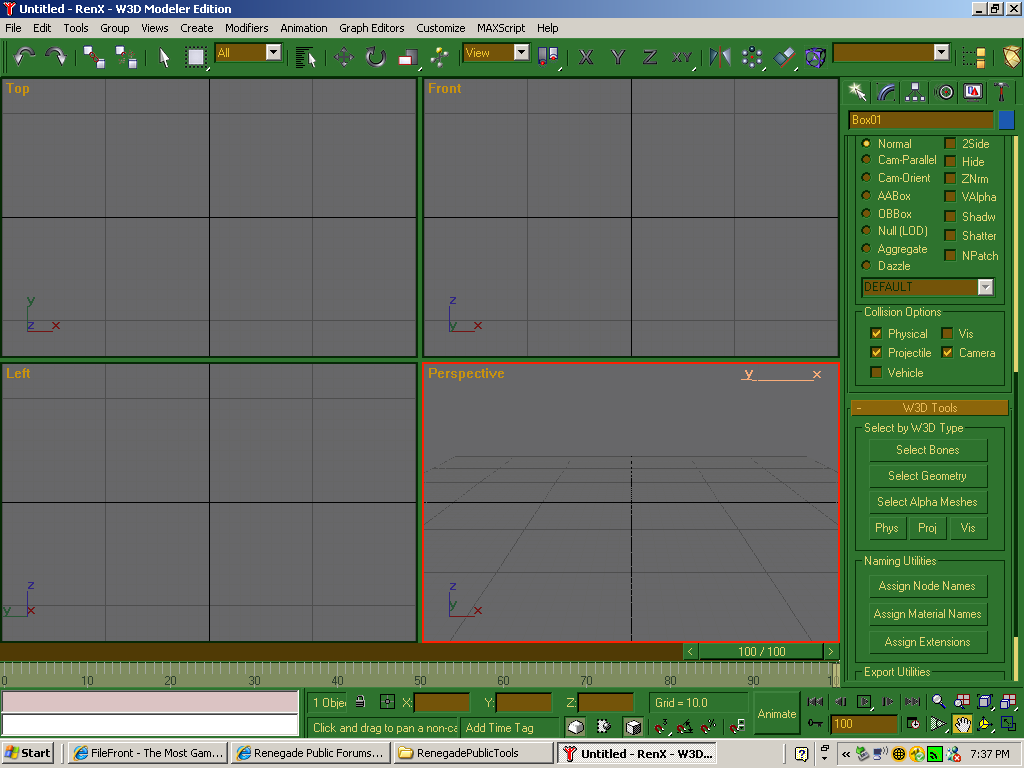Select the Zoom magnifier viewport tool
Viewport: 1024px width, 768px height.
click(x=939, y=702)
